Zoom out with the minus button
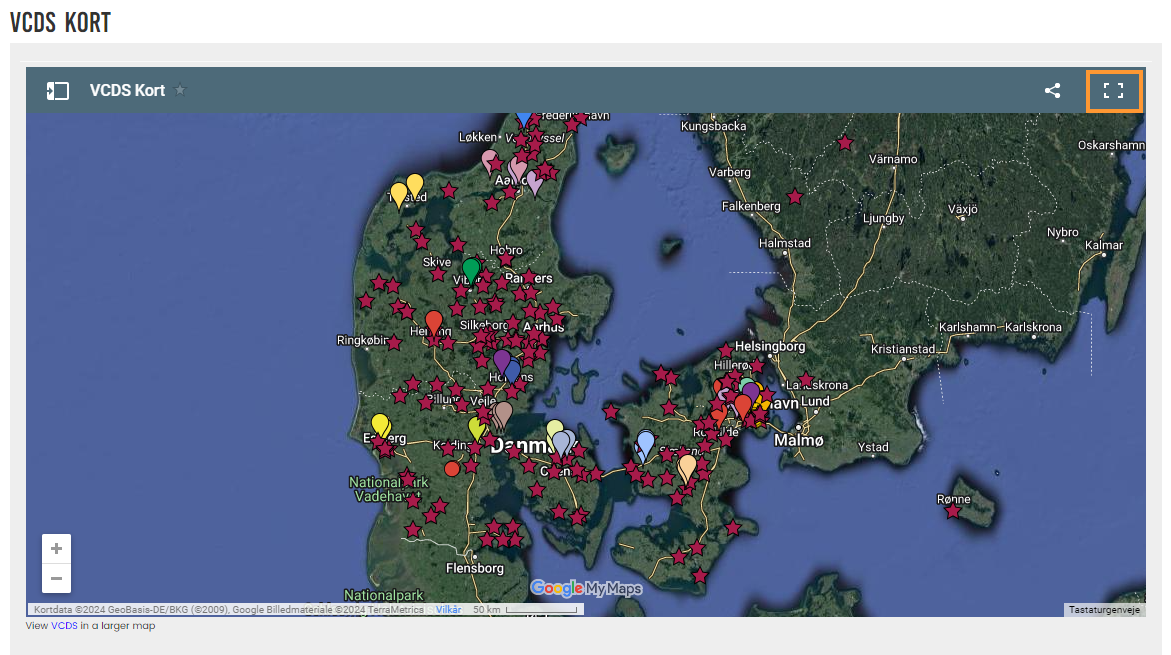The height and width of the screenshot is (655, 1171). (x=56, y=578)
